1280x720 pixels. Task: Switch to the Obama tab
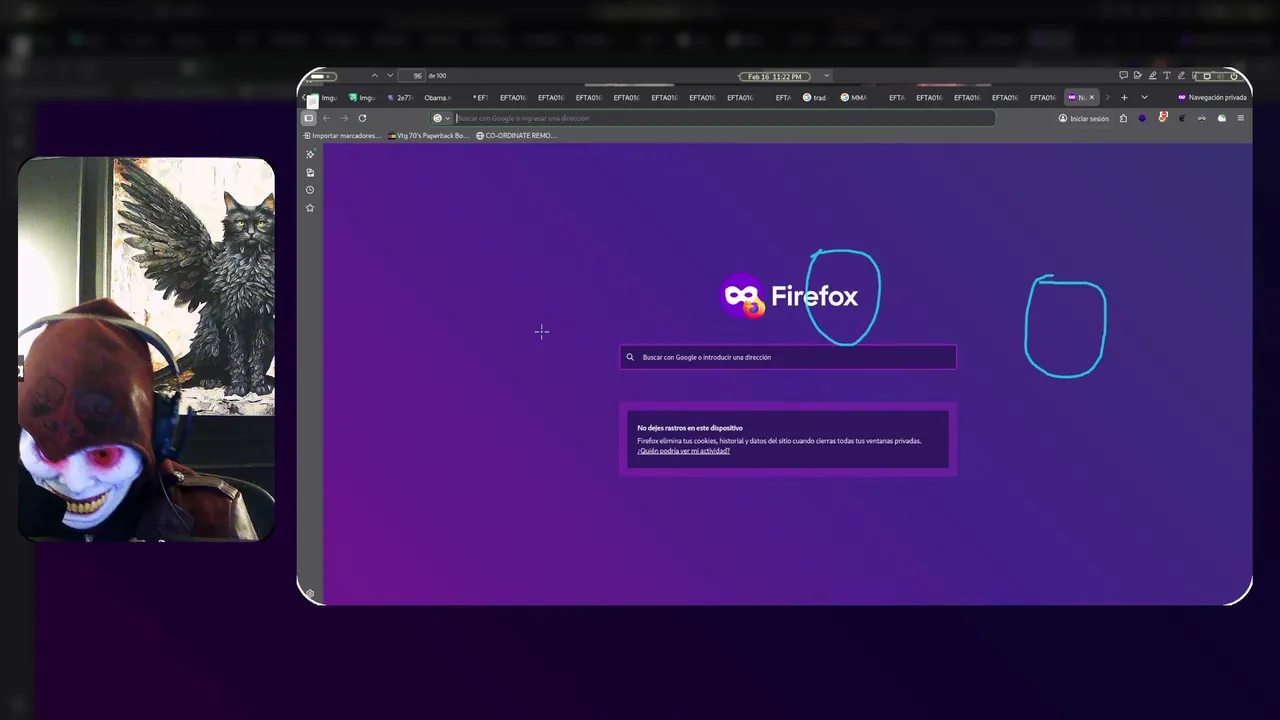pos(437,98)
